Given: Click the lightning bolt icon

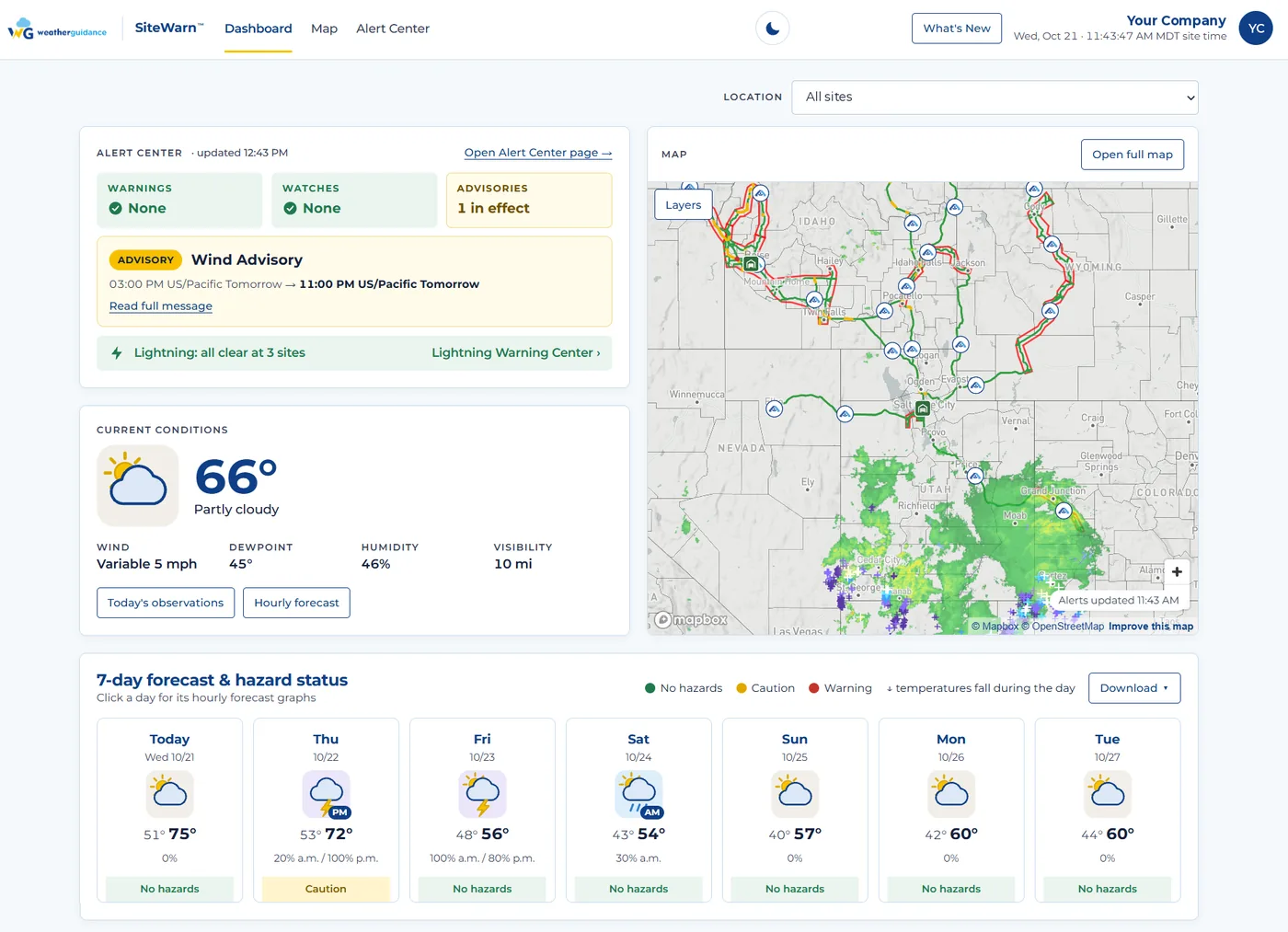Looking at the screenshot, I should pos(117,353).
